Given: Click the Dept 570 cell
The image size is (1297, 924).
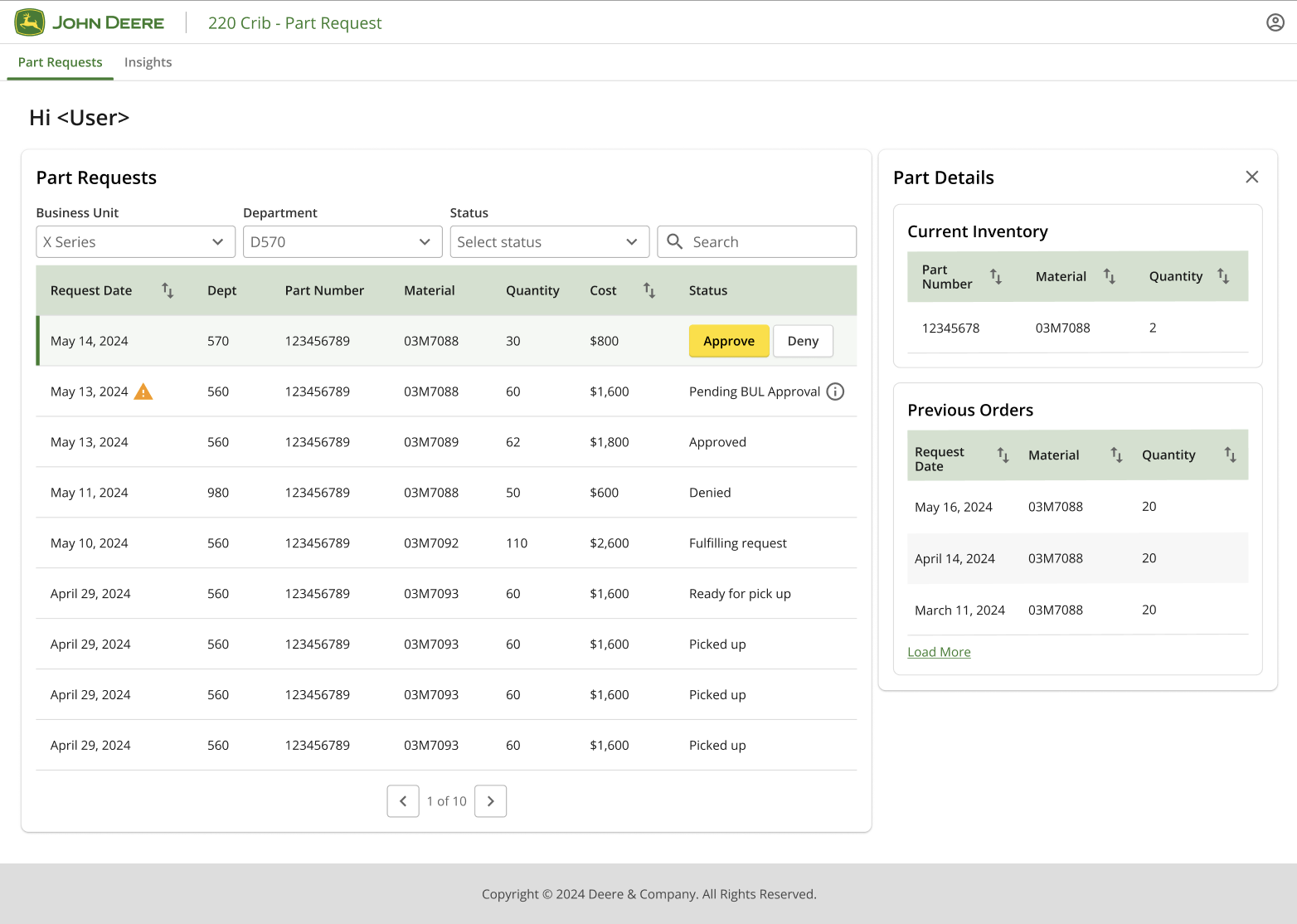Looking at the screenshot, I should (x=218, y=341).
